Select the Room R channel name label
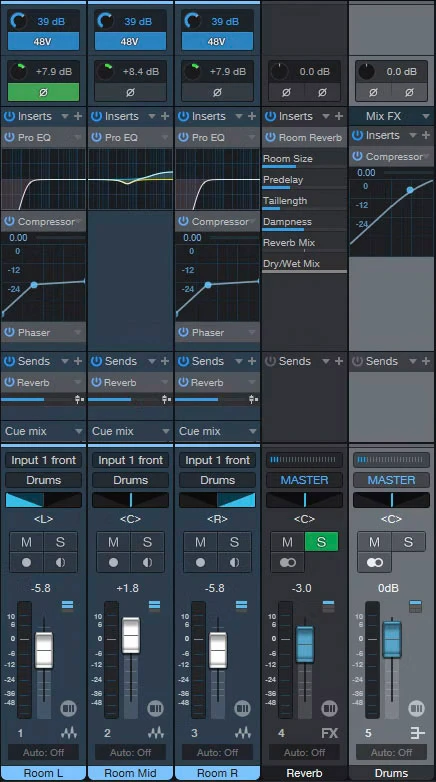The width and height of the screenshot is (436, 782). tap(217, 773)
